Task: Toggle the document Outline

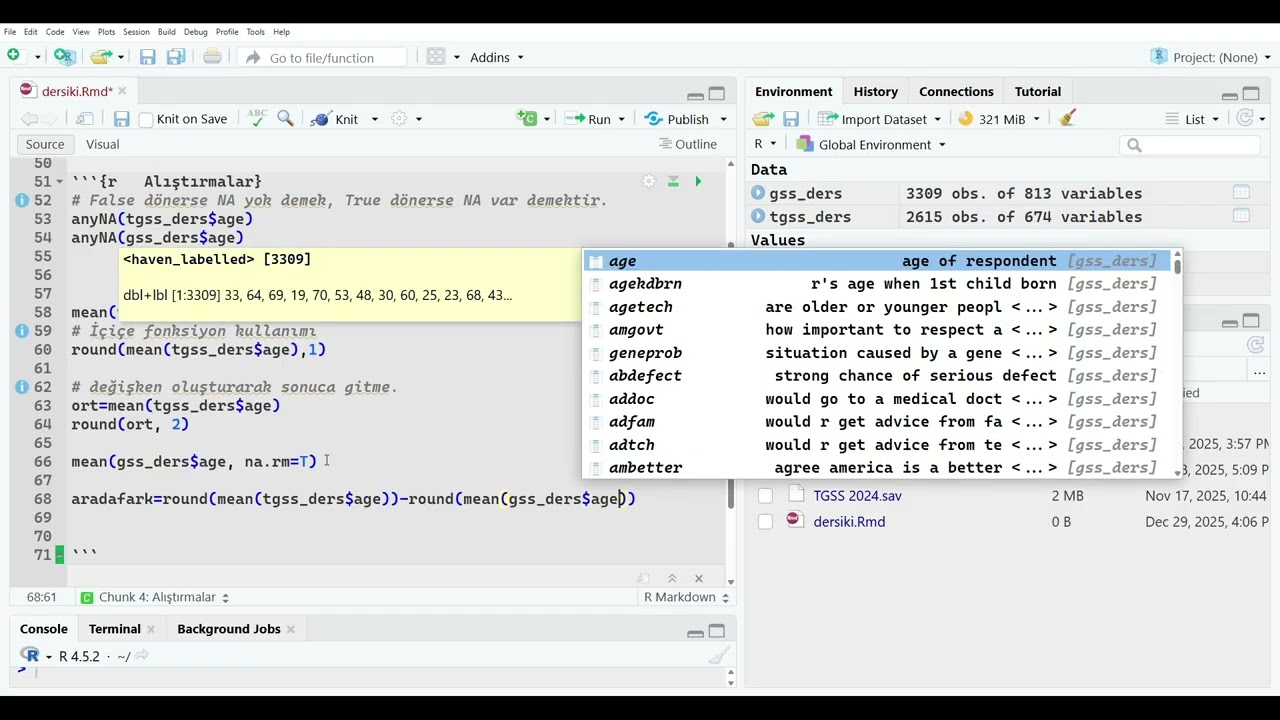Action: (688, 144)
